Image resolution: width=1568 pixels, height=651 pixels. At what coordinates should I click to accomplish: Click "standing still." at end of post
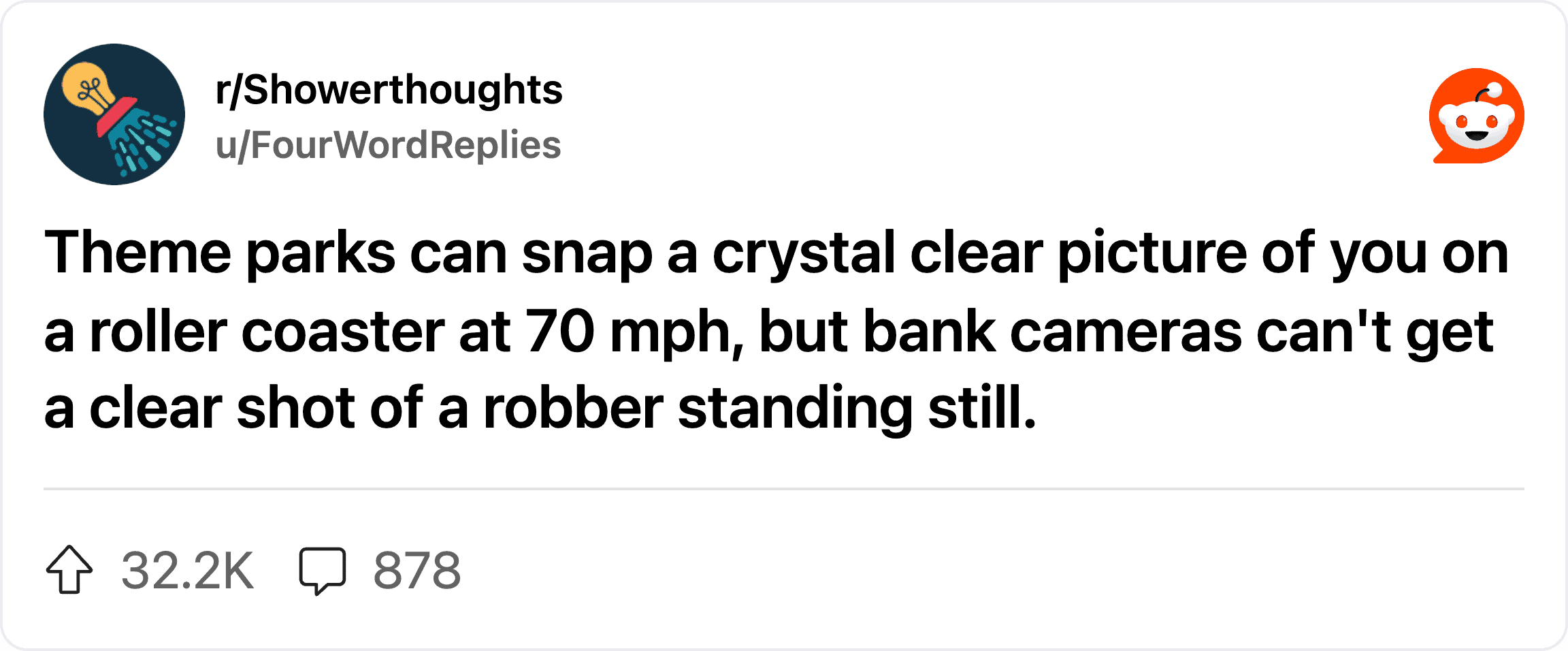(x=857, y=409)
